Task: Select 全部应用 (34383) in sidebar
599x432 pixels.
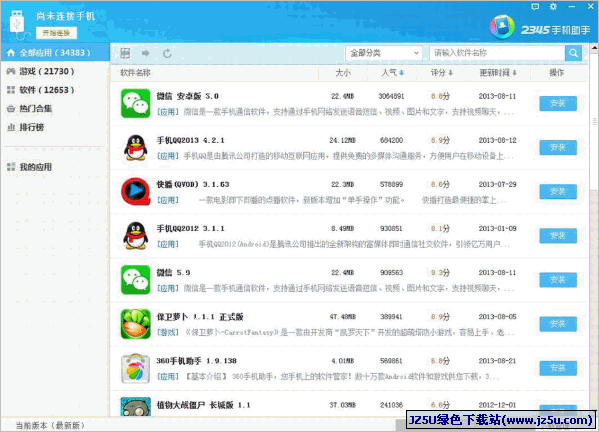Action: [x=55, y=53]
